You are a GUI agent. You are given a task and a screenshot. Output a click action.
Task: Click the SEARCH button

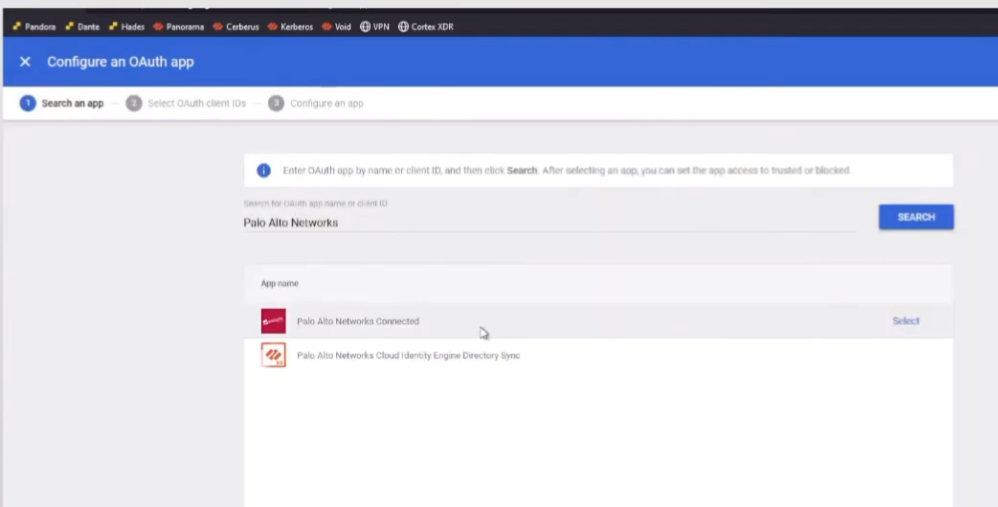(x=916, y=217)
